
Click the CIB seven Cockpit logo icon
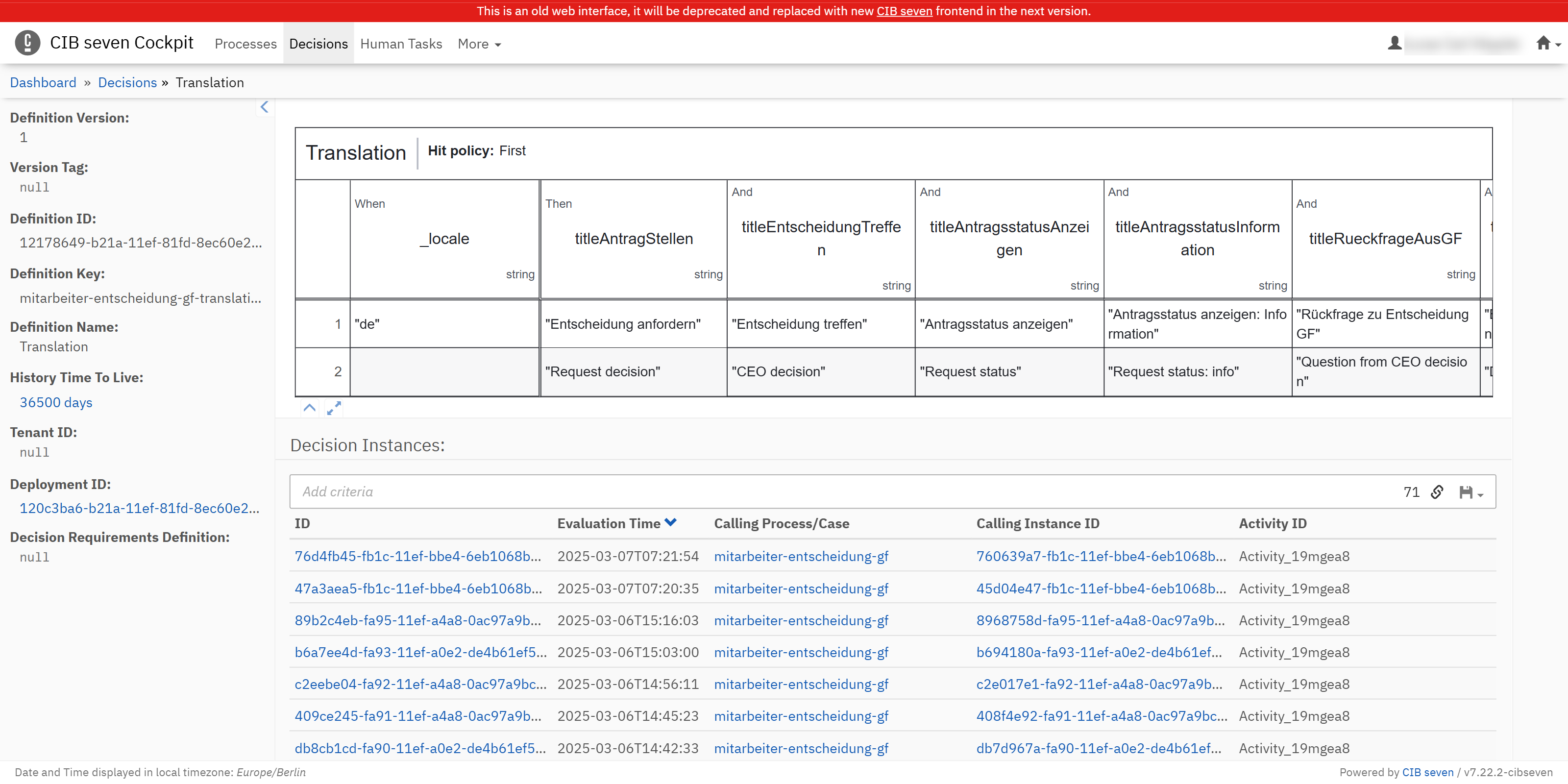pyautogui.click(x=27, y=43)
